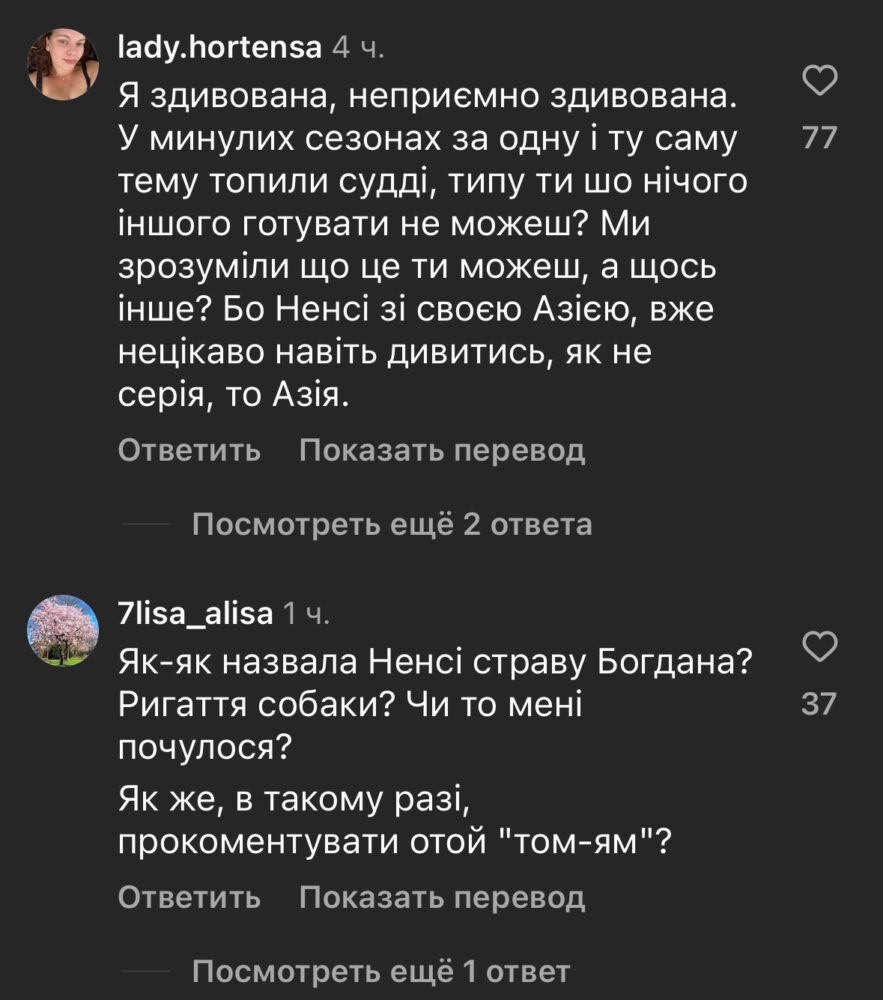Open lady.hortensa's profile picture

pos(63,63)
